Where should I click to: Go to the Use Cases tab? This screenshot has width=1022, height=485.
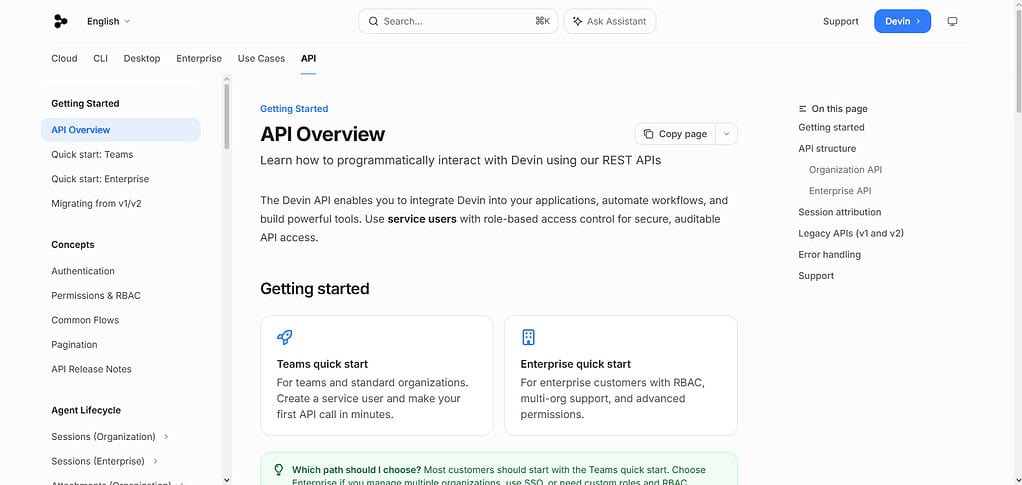261,59
